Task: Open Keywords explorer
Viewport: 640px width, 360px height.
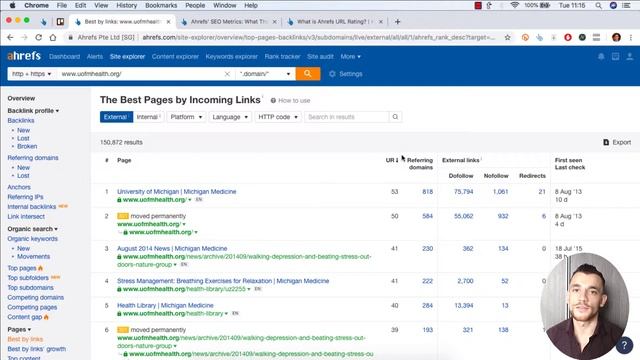Action: (x=231, y=57)
